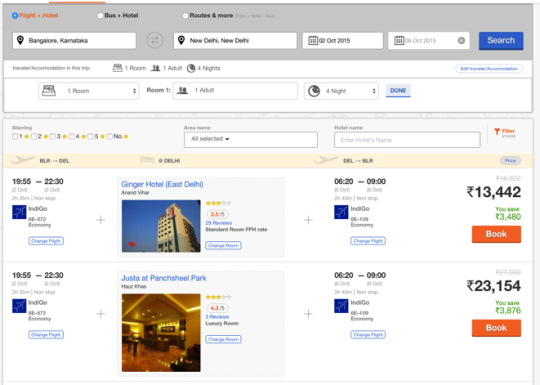Screen dimensions: 540x385
Task: Change return flight in Ginger Hotel package
Action: click(x=368, y=241)
